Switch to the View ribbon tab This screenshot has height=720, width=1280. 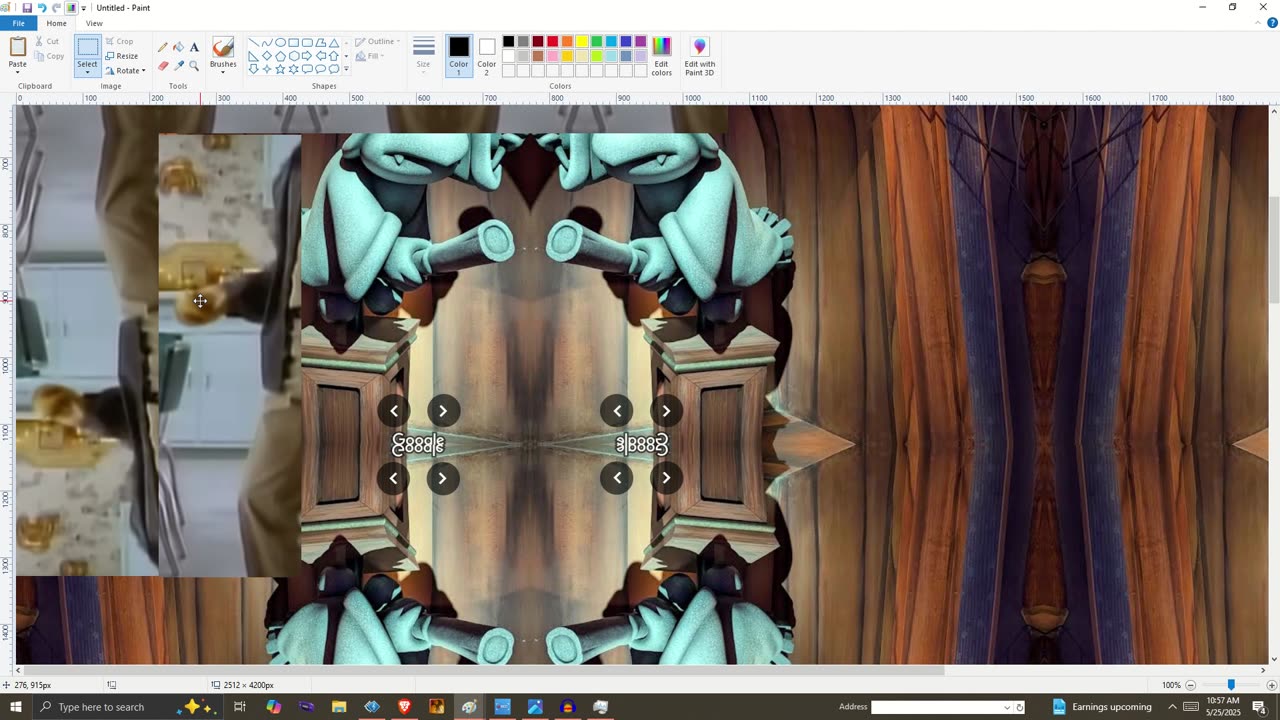(x=94, y=23)
